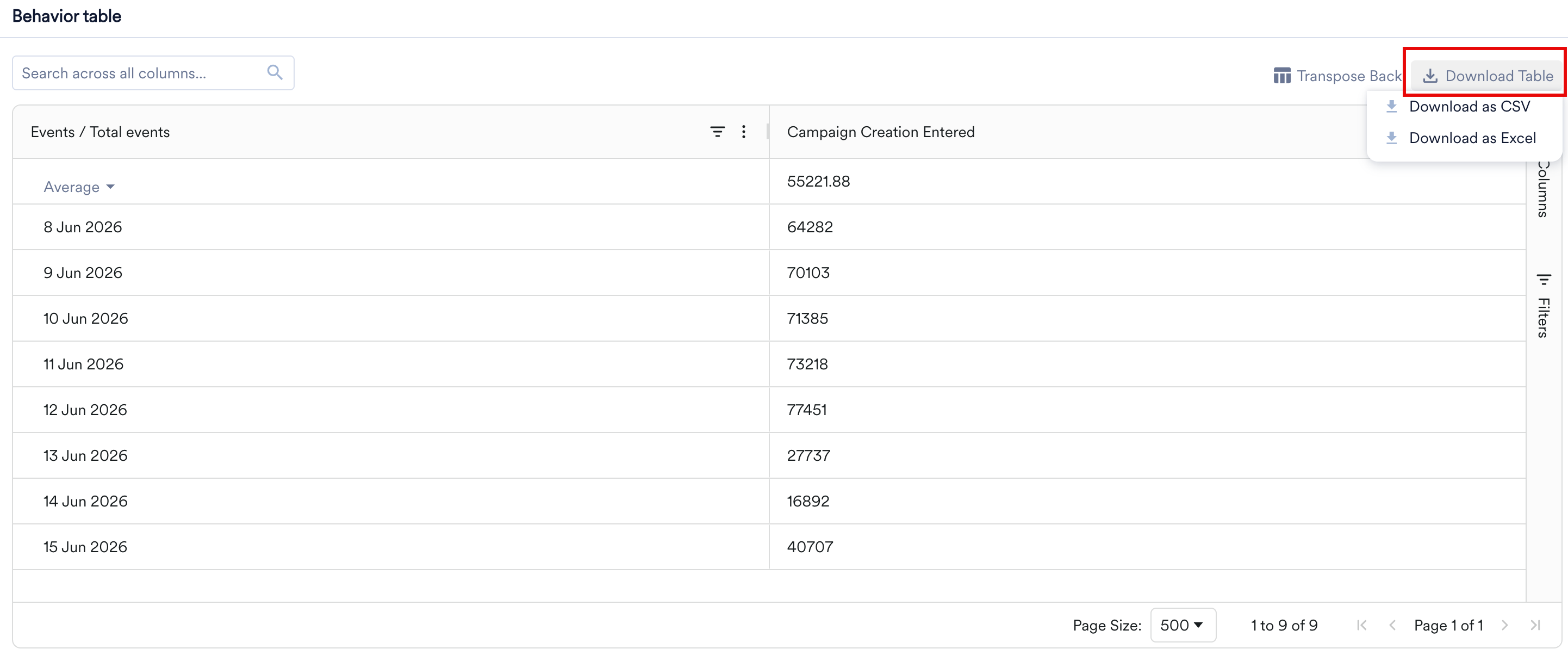
Task: Click the Transpose Back button
Action: click(x=1337, y=76)
